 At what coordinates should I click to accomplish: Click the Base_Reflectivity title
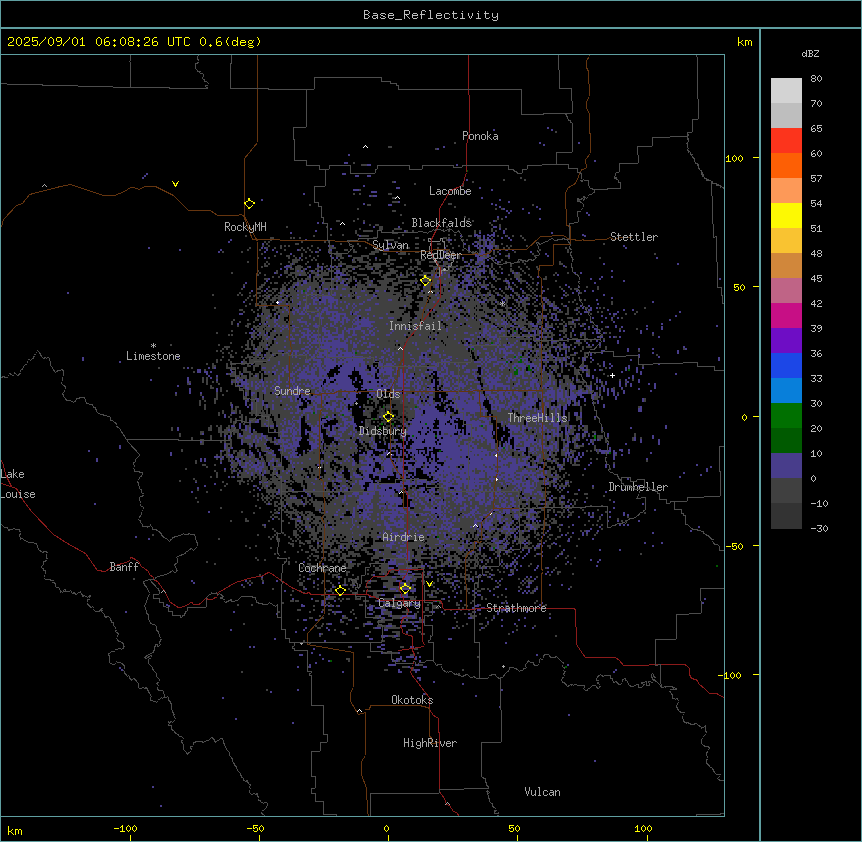[x=431, y=15]
